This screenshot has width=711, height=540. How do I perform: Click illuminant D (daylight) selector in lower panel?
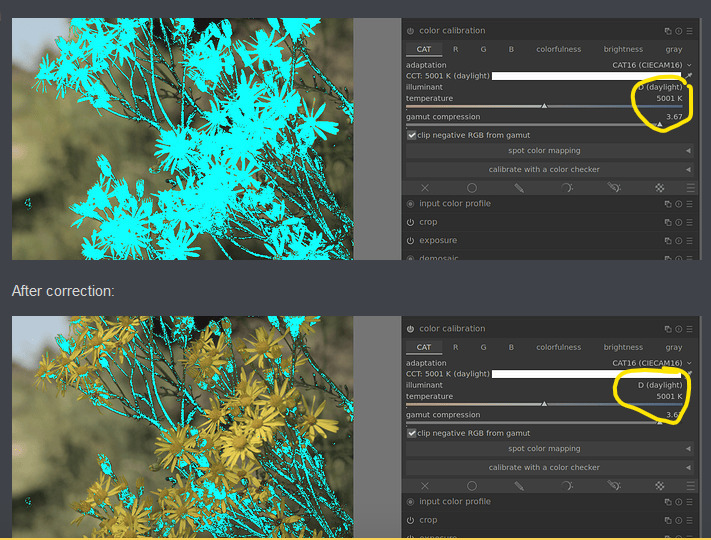tap(659, 385)
